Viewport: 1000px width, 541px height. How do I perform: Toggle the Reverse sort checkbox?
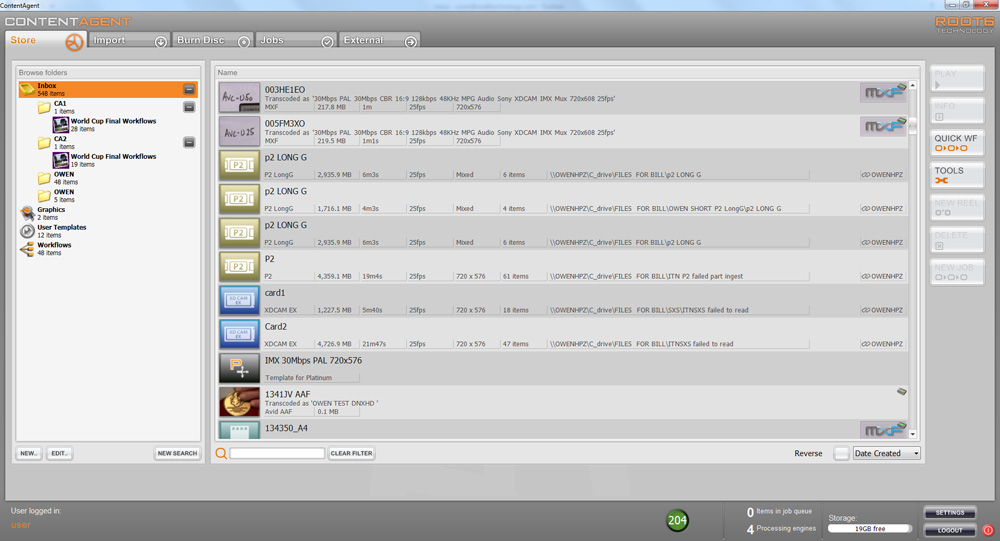pyautogui.click(x=841, y=454)
